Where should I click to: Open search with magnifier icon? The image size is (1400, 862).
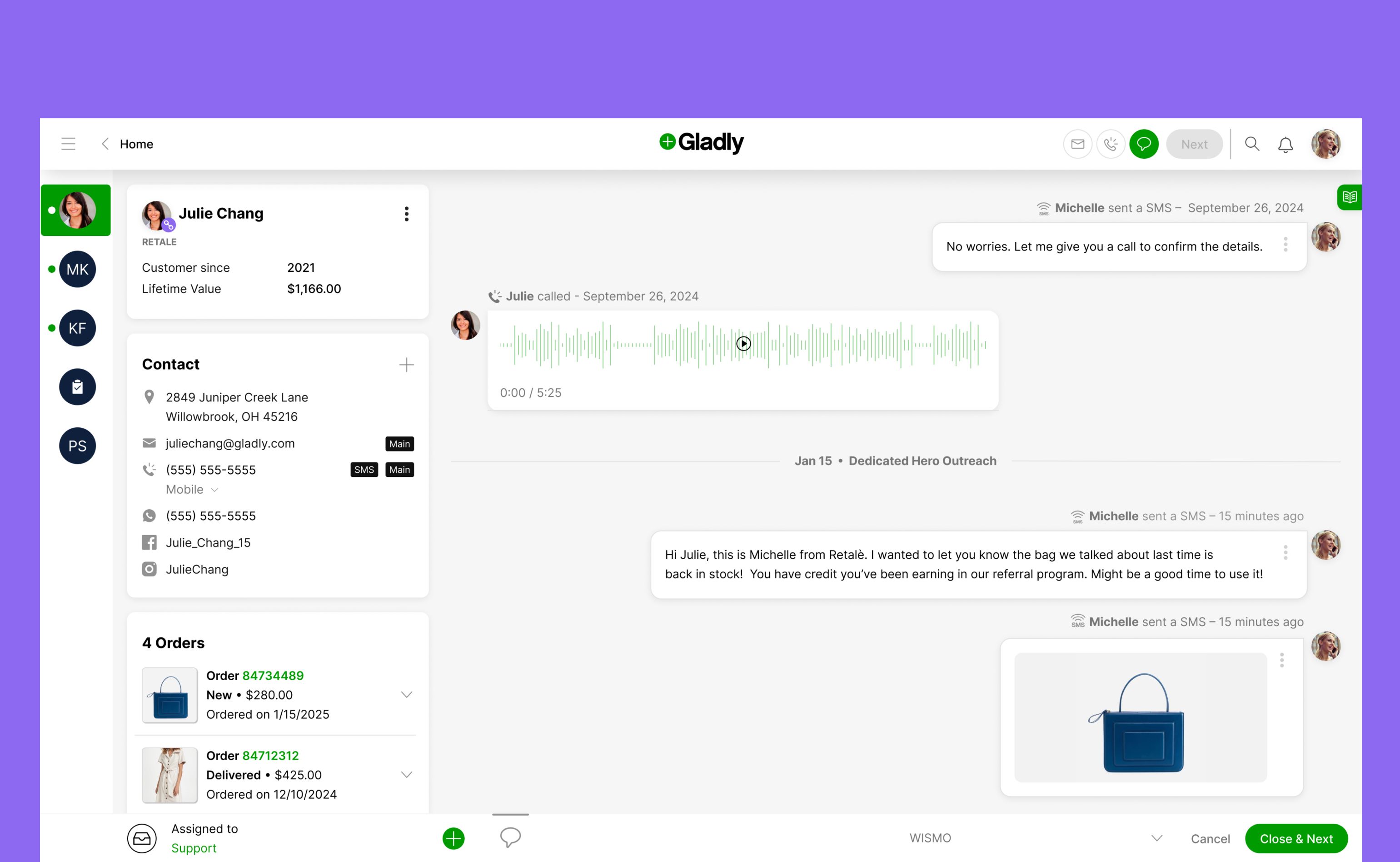1252,144
